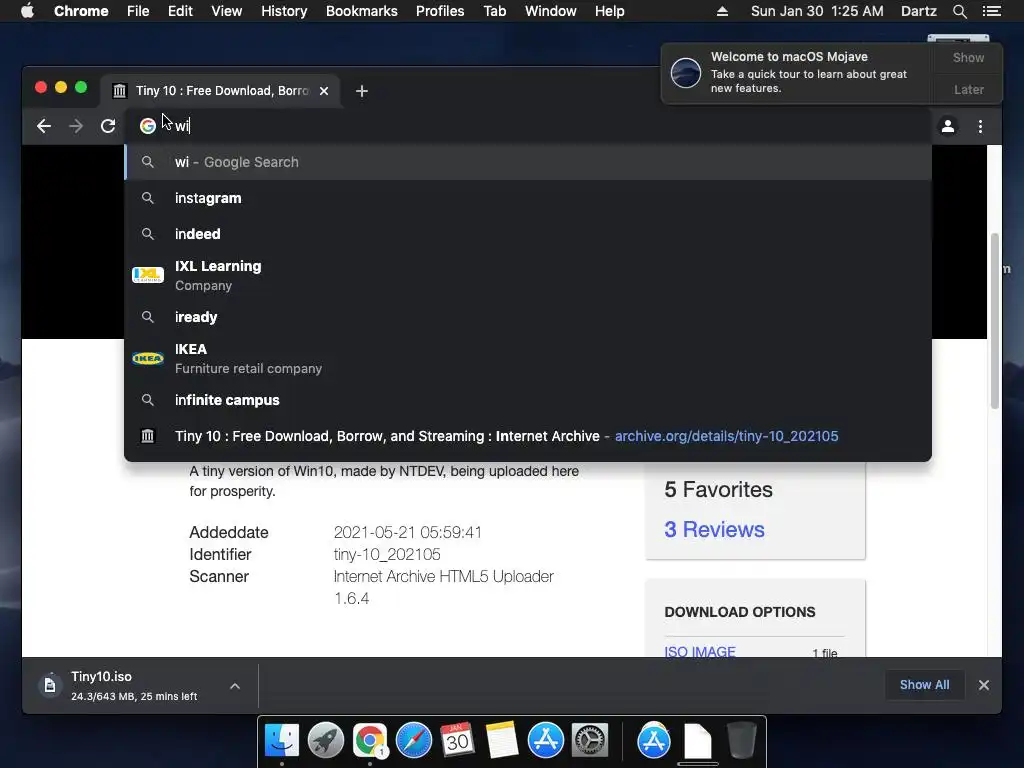Viewport: 1024px width, 768px height.
Task: Click the Internet Archive icon in the tab
Action: tap(120, 91)
